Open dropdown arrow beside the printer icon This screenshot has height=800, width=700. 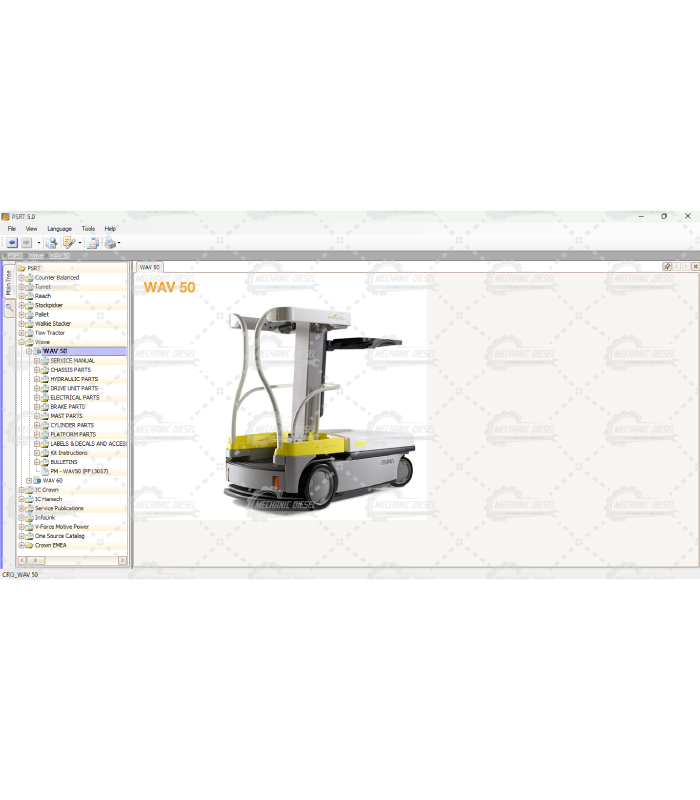(119, 243)
